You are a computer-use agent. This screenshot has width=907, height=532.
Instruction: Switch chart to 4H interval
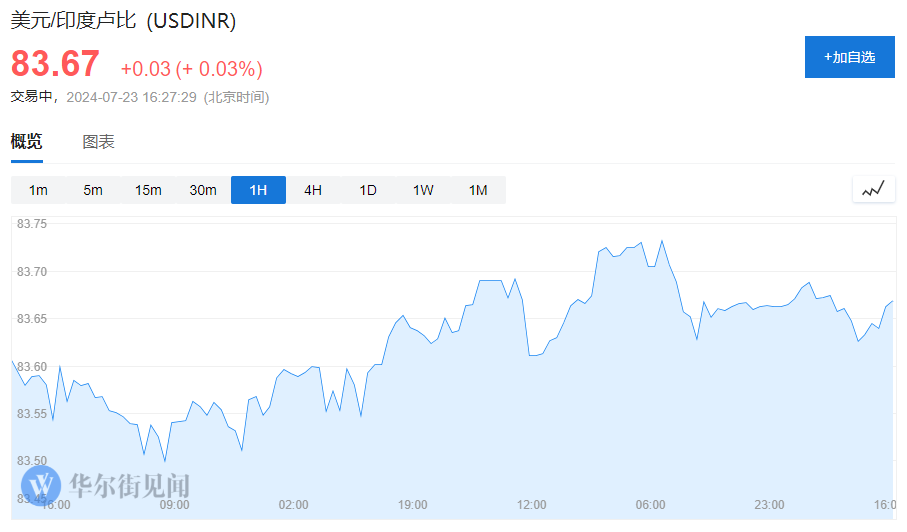[313, 190]
